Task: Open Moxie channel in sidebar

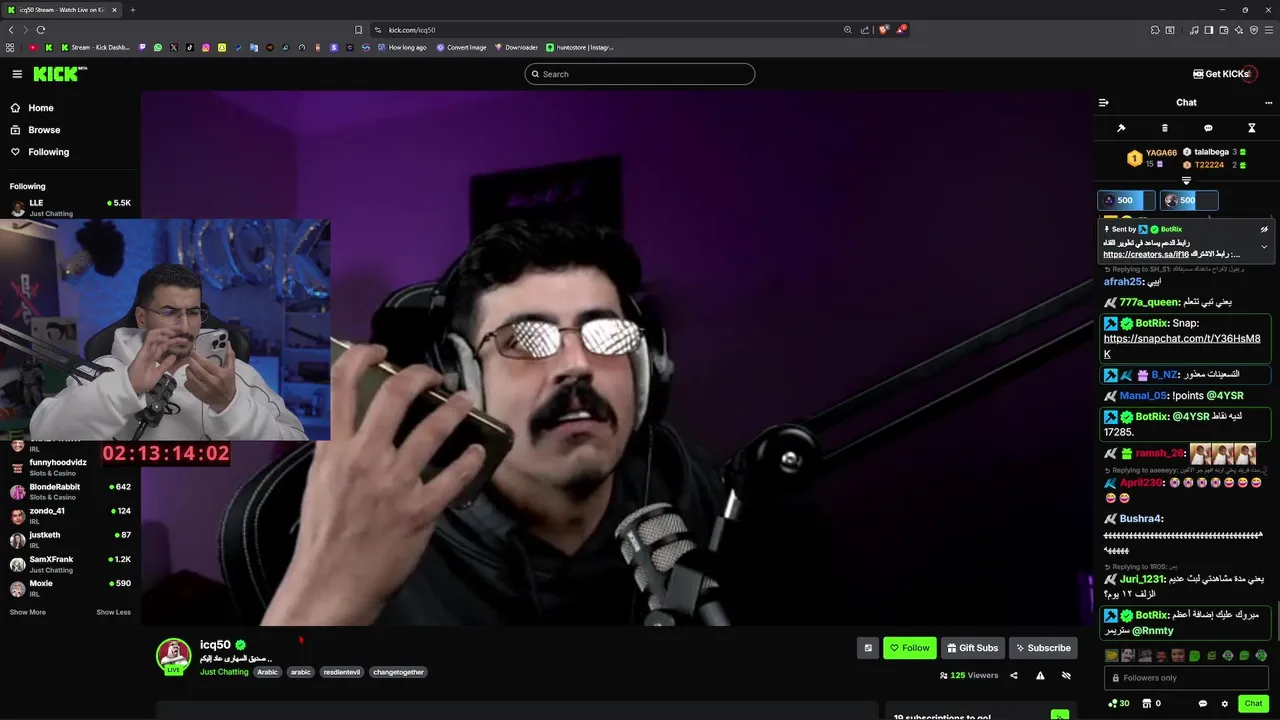Action: pos(70,588)
